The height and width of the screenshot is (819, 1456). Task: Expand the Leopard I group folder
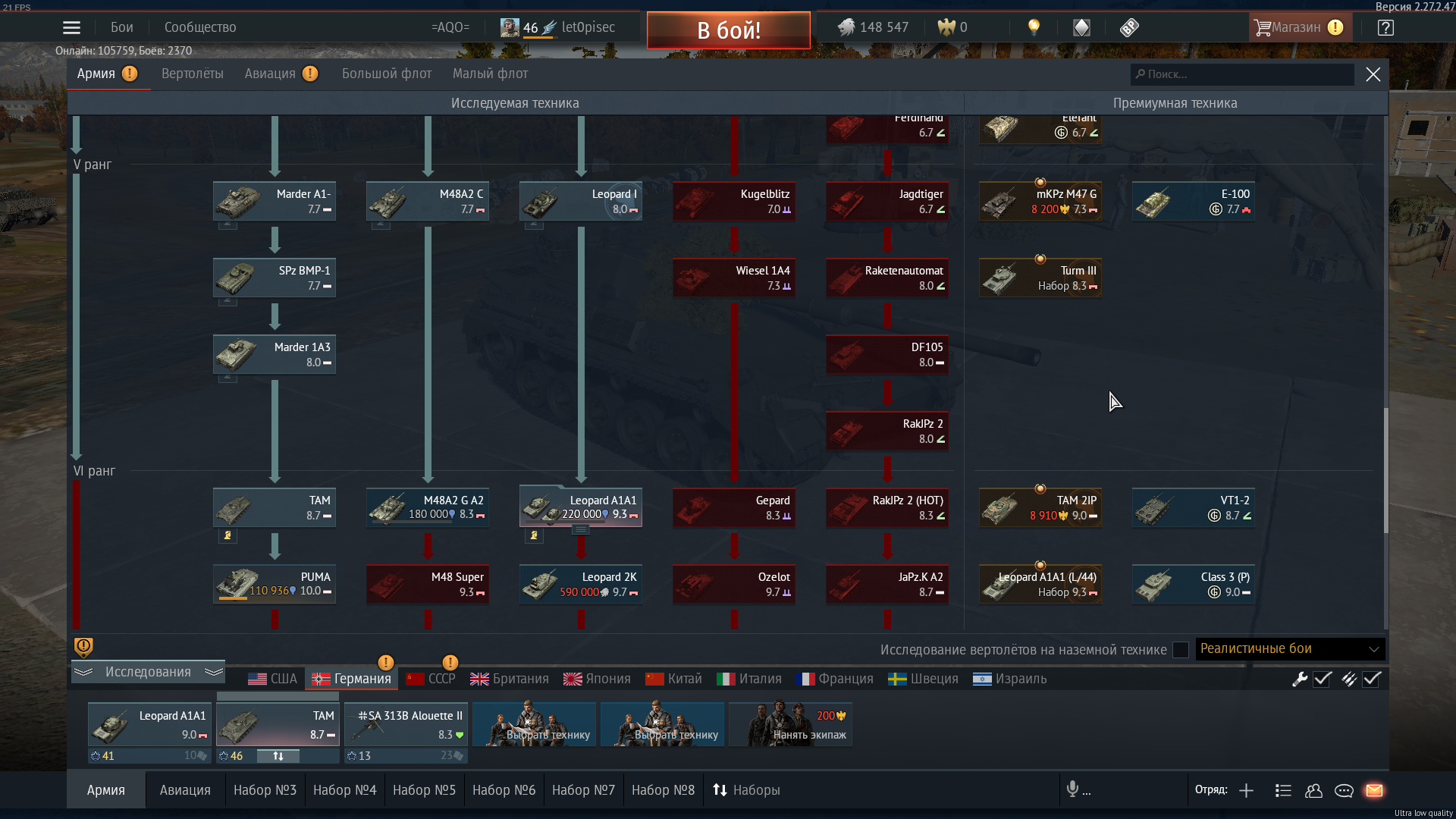(534, 224)
